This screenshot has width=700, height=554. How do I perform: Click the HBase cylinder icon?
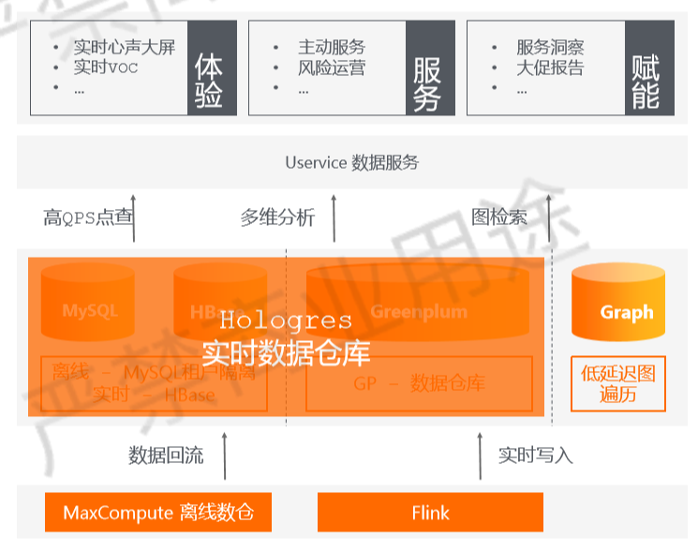[220, 302]
